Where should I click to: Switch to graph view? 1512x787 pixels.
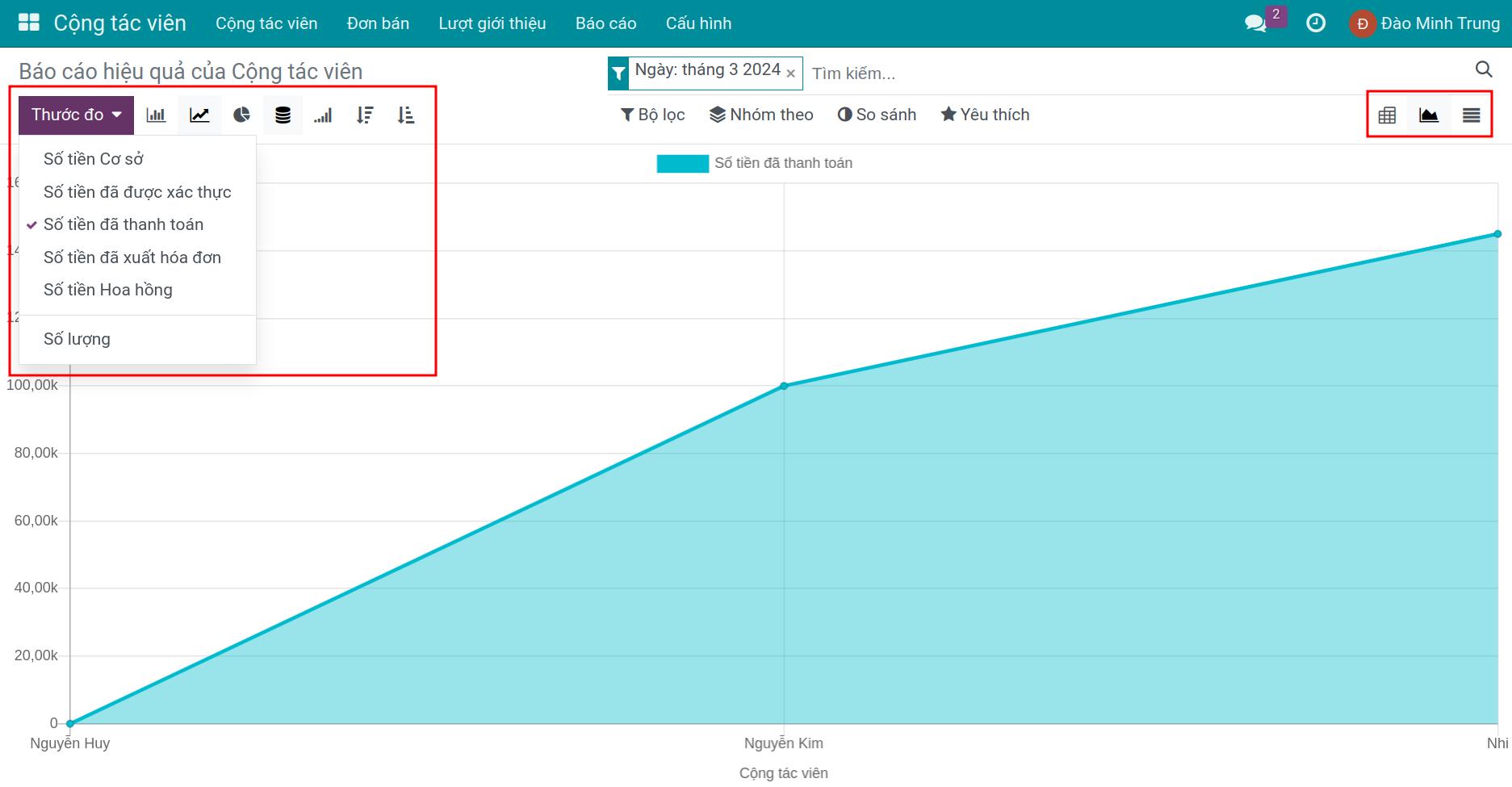click(1429, 115)
